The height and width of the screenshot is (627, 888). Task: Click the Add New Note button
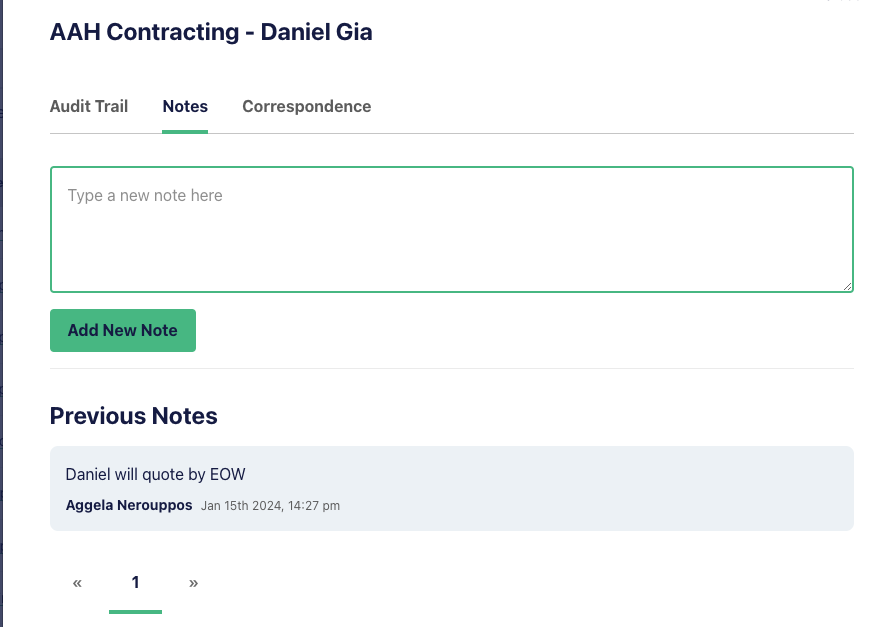(123, 330)
